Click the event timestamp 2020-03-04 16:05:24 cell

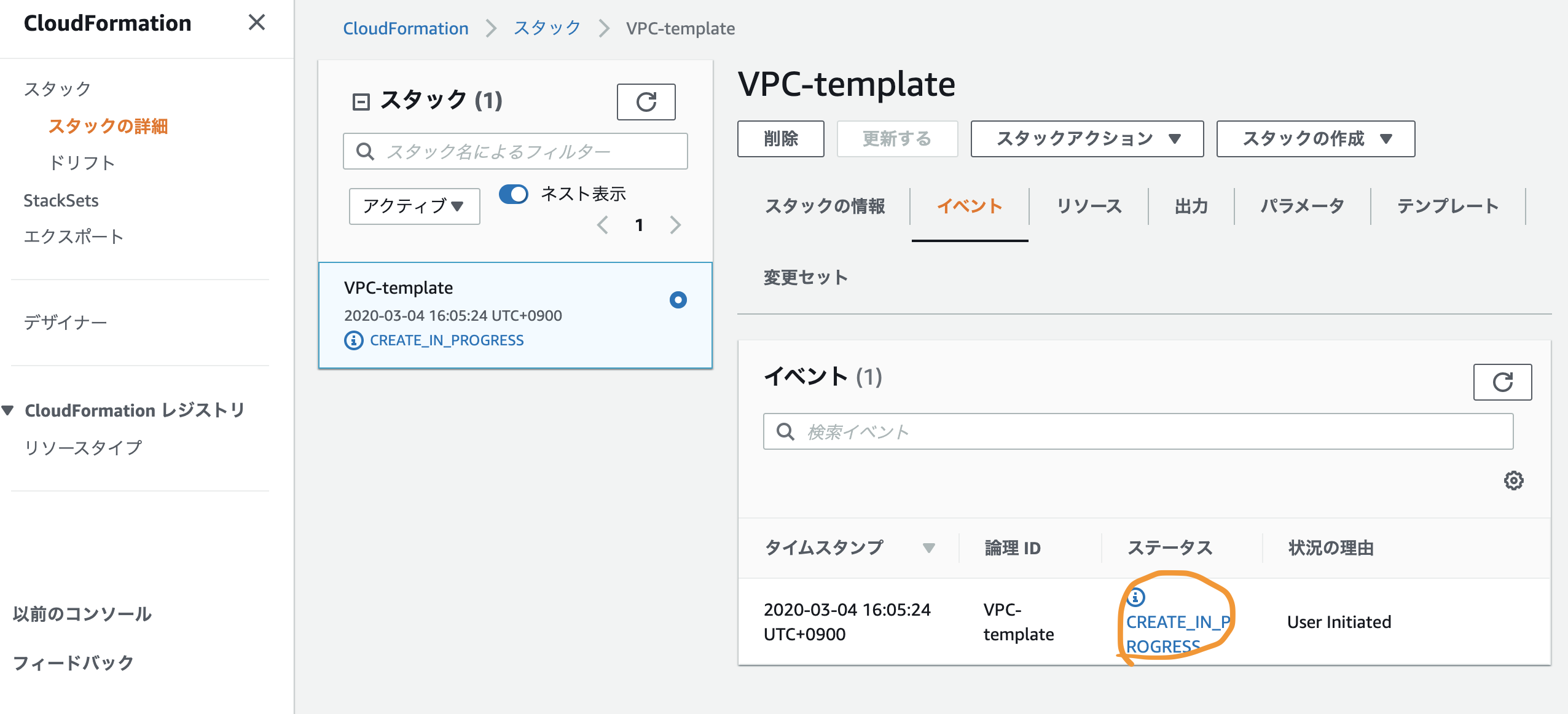[x=847, y=622]
